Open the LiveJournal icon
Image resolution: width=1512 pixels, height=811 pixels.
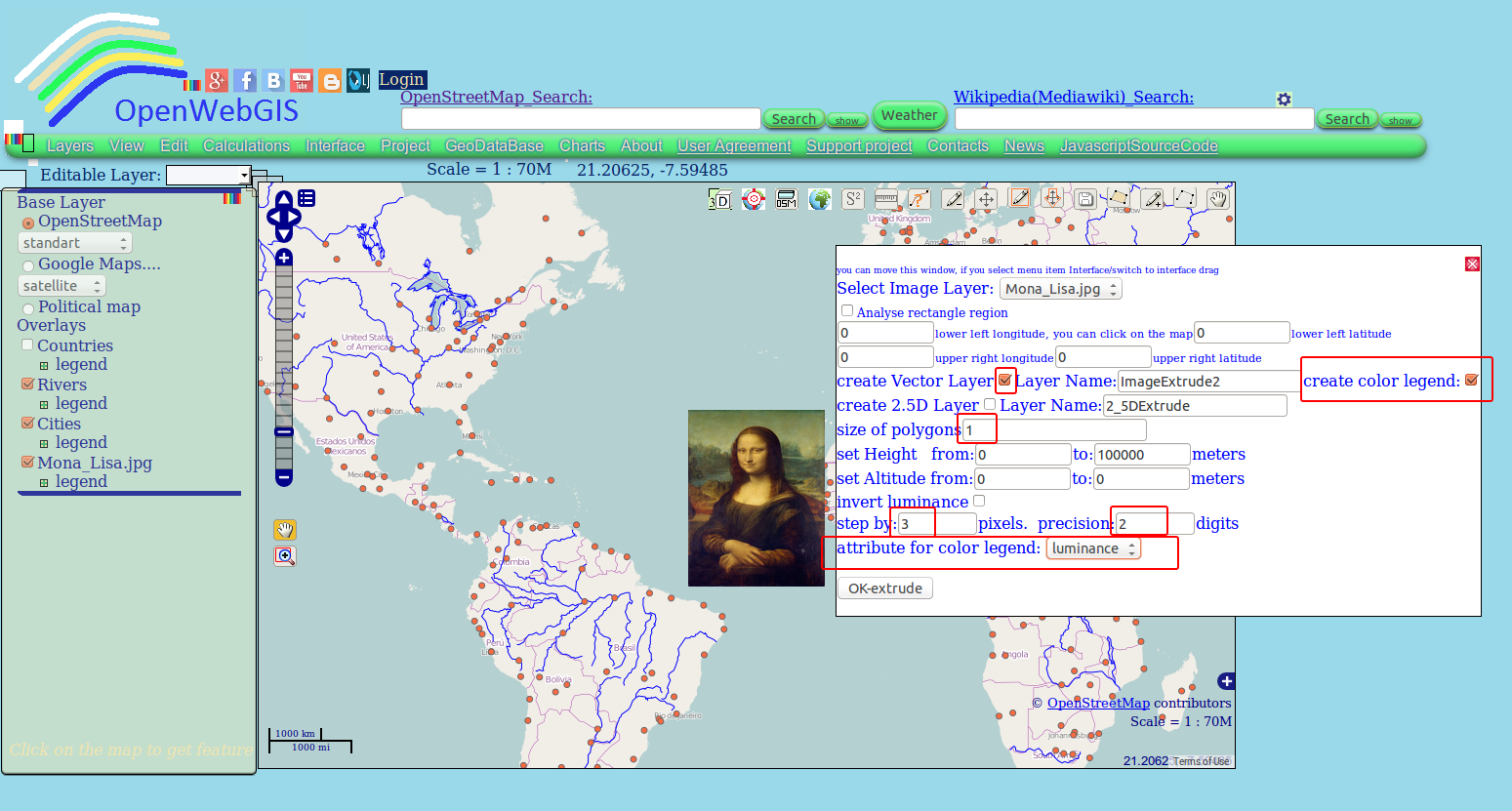point(358,81)
